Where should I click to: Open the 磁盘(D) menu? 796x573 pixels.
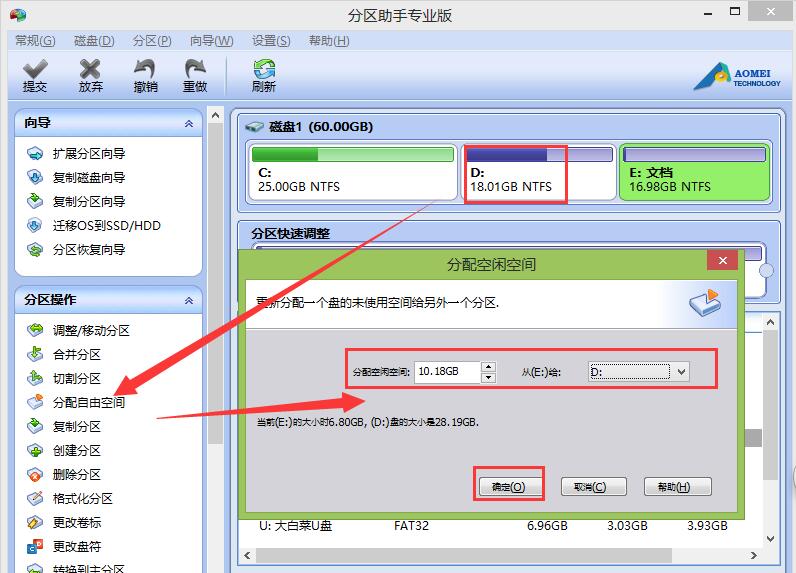coord(94,41)
